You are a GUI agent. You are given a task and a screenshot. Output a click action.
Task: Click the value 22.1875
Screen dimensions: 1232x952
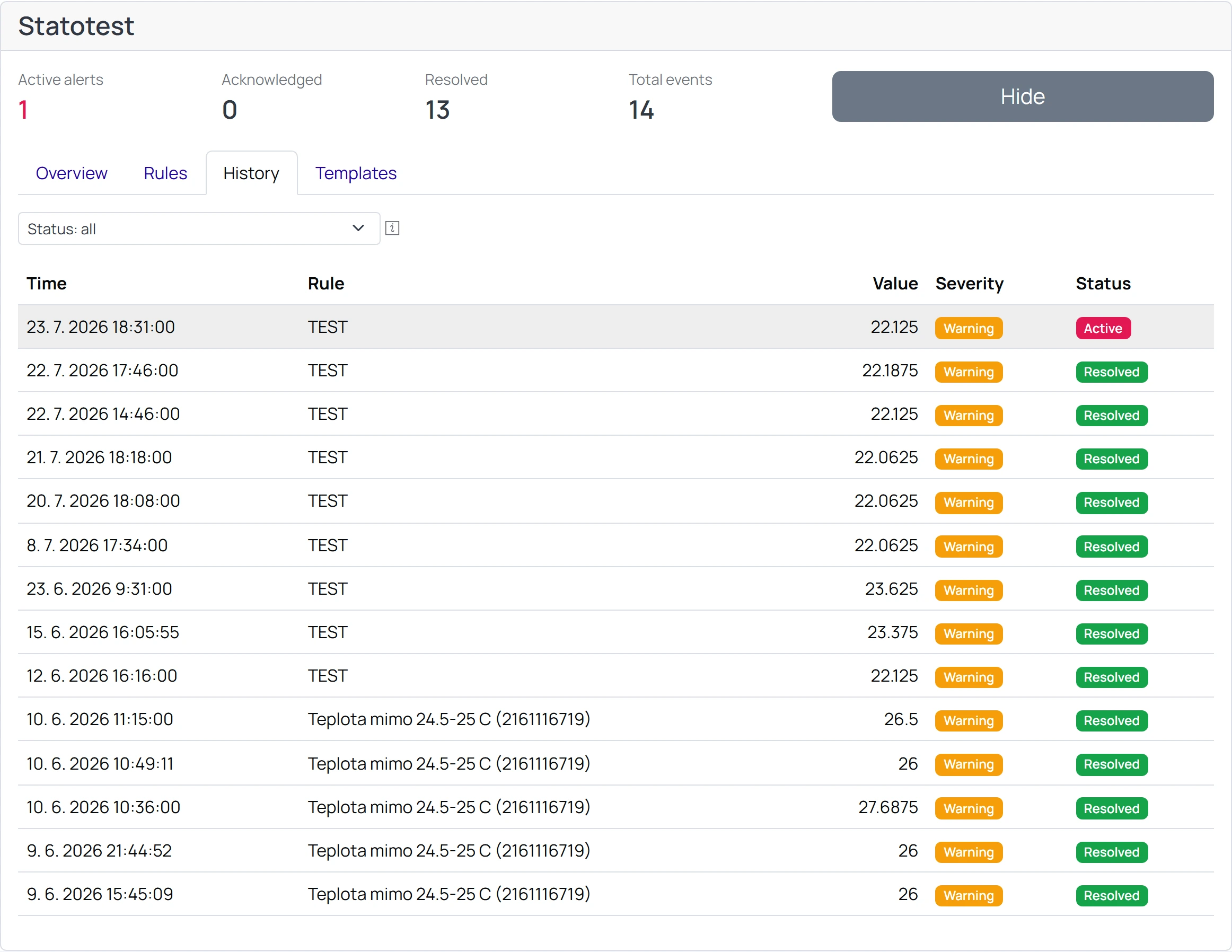[890, 371]
